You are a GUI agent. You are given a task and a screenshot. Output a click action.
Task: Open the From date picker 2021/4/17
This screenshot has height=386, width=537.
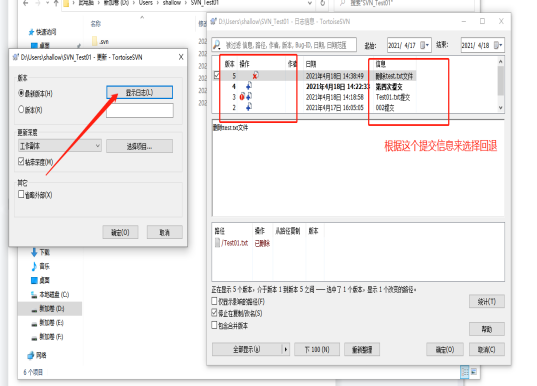click(425, 45)
